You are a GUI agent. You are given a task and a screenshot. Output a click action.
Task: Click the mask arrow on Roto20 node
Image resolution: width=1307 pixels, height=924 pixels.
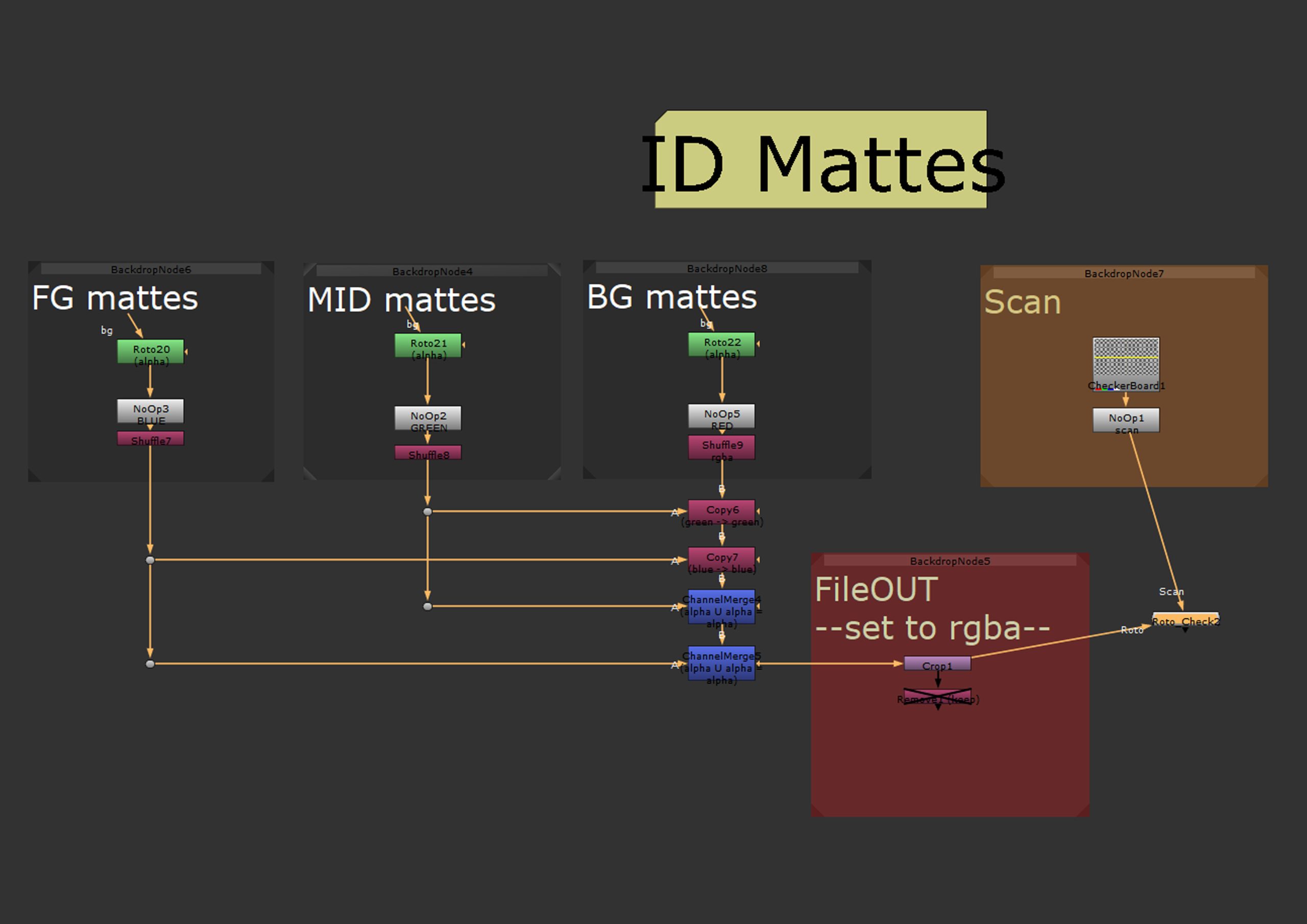tap(186, 352)
